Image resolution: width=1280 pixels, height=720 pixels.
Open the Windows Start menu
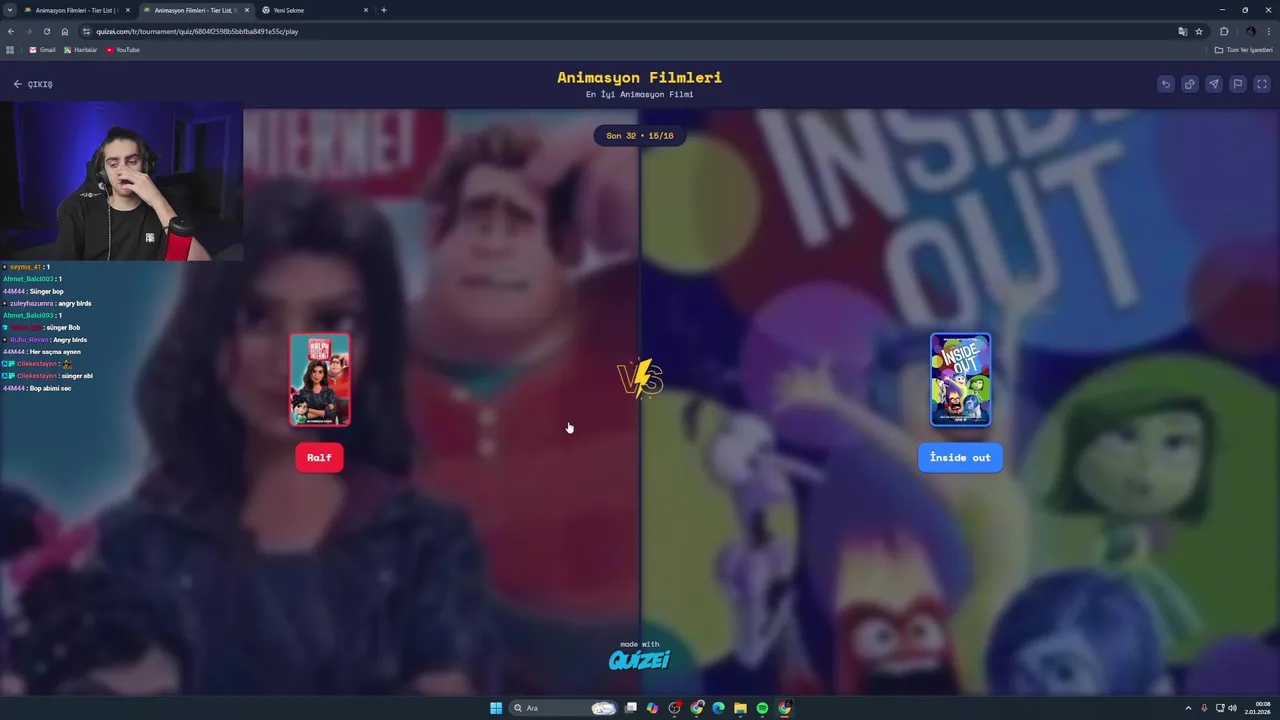[496, 708]
